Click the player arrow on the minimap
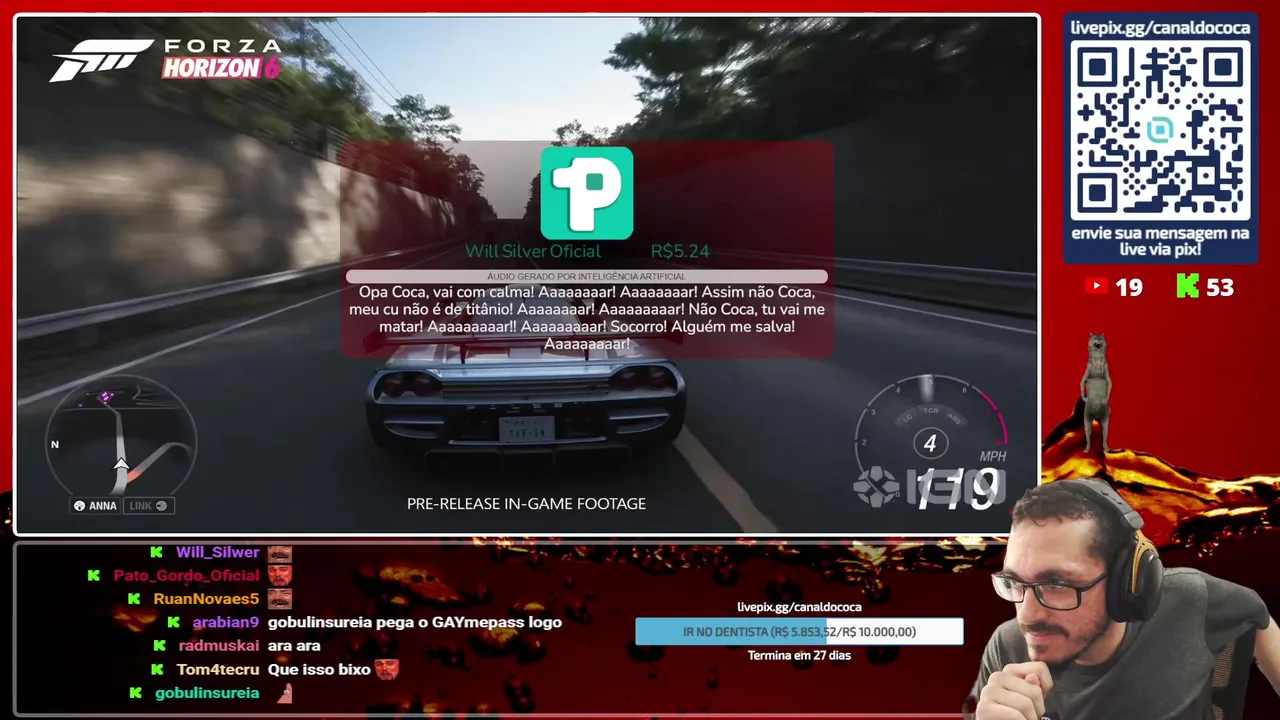This screenshot has height=720, width=1280. click(x=121, y=464)
